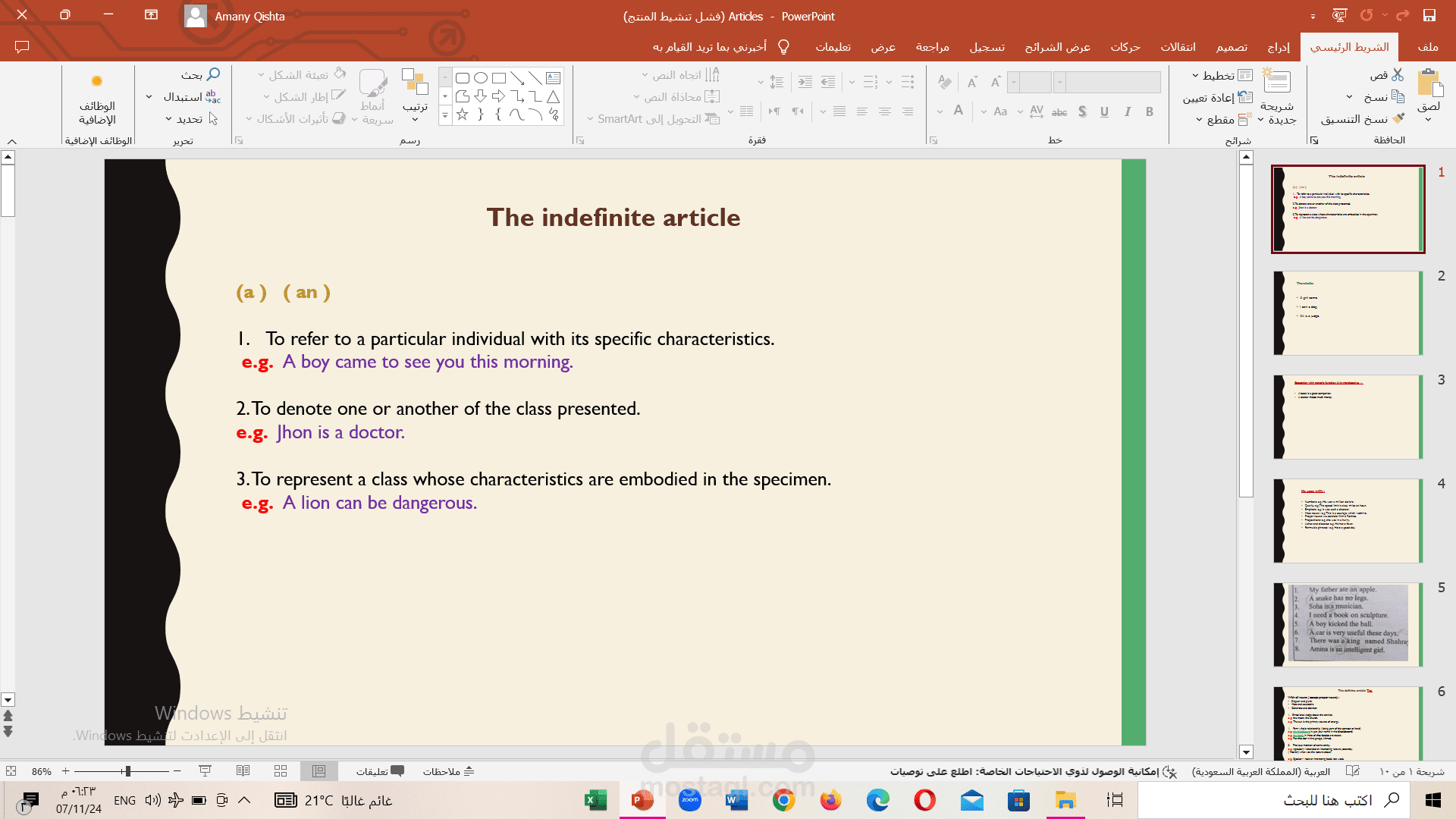Click Slide Show view icon in status bar
The width and height of the screenshot is (1456, 819).
coord(205,771)
